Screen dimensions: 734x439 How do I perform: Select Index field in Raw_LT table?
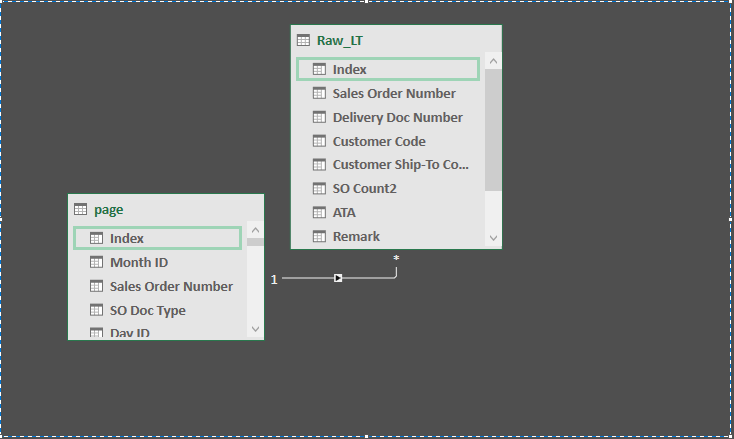point(388,69)
